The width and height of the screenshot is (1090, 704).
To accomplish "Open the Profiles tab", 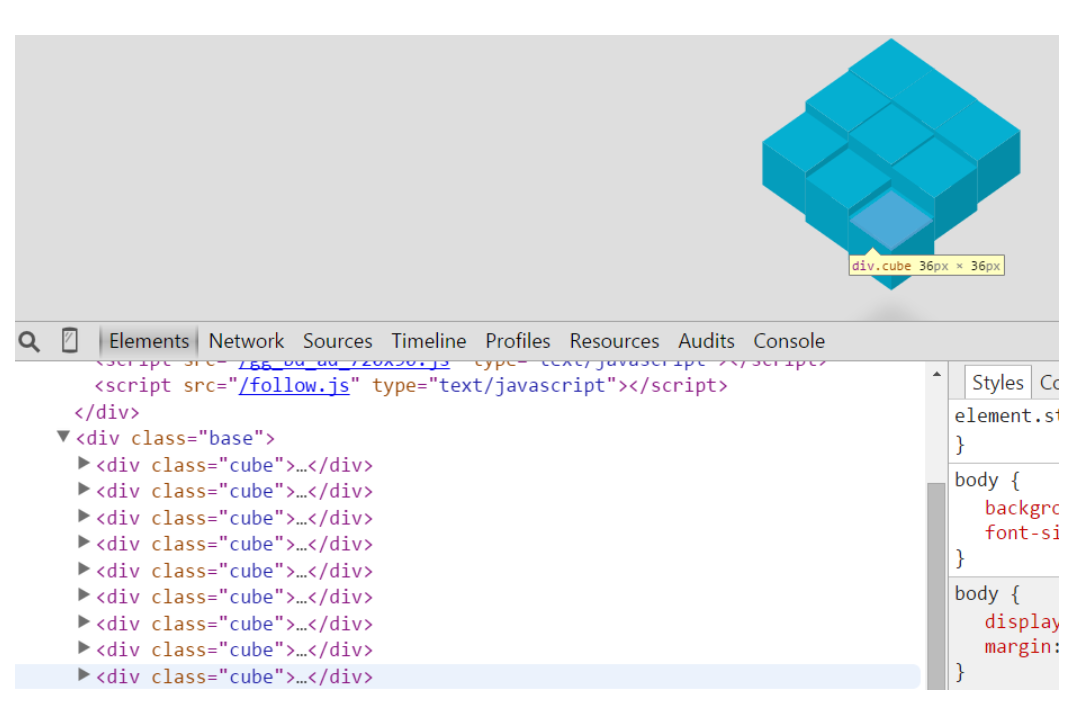I will tap(517, 341).
